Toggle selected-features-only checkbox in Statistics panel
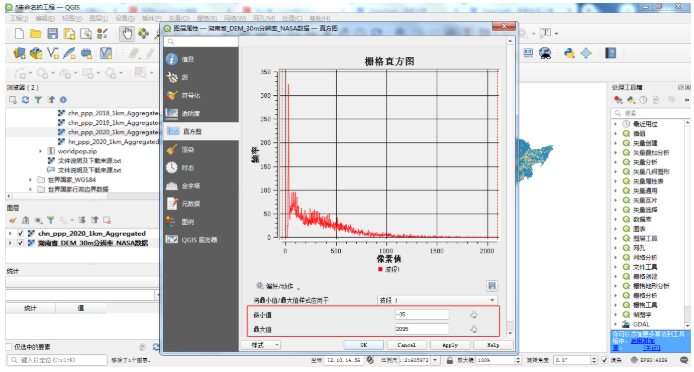 [9, 347]
